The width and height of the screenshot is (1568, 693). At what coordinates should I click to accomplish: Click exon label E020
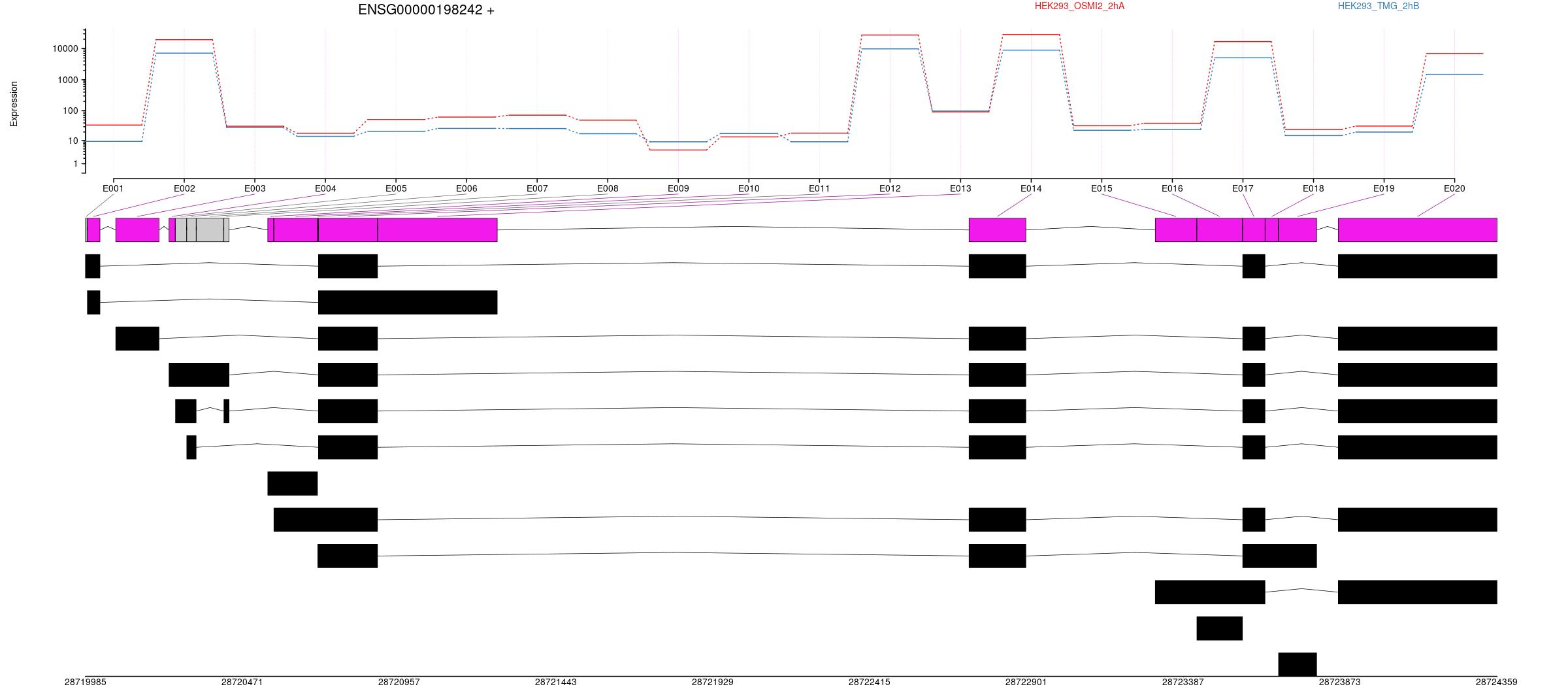tap(1454, 188)
